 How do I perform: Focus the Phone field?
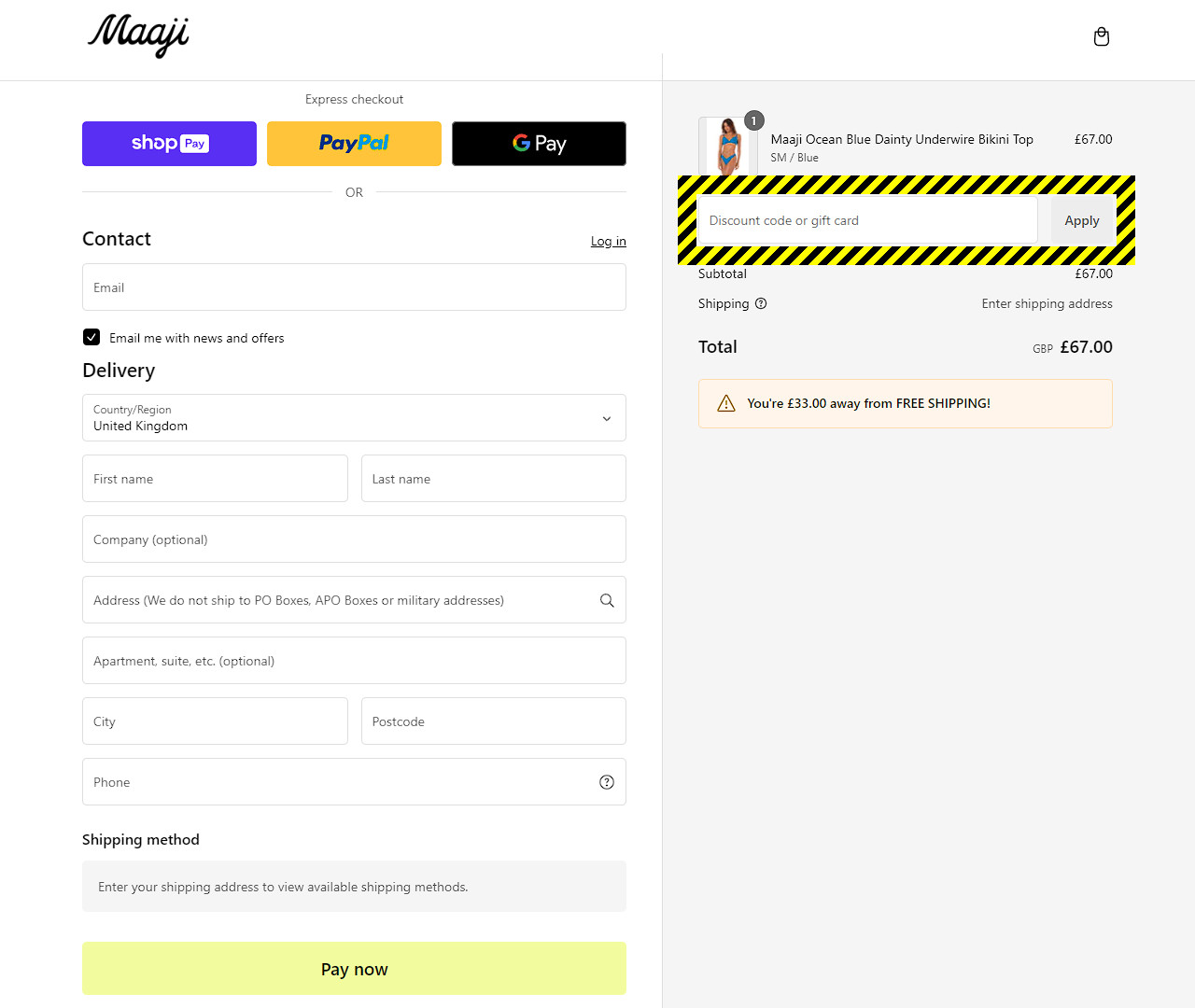[x=354, y=782]
